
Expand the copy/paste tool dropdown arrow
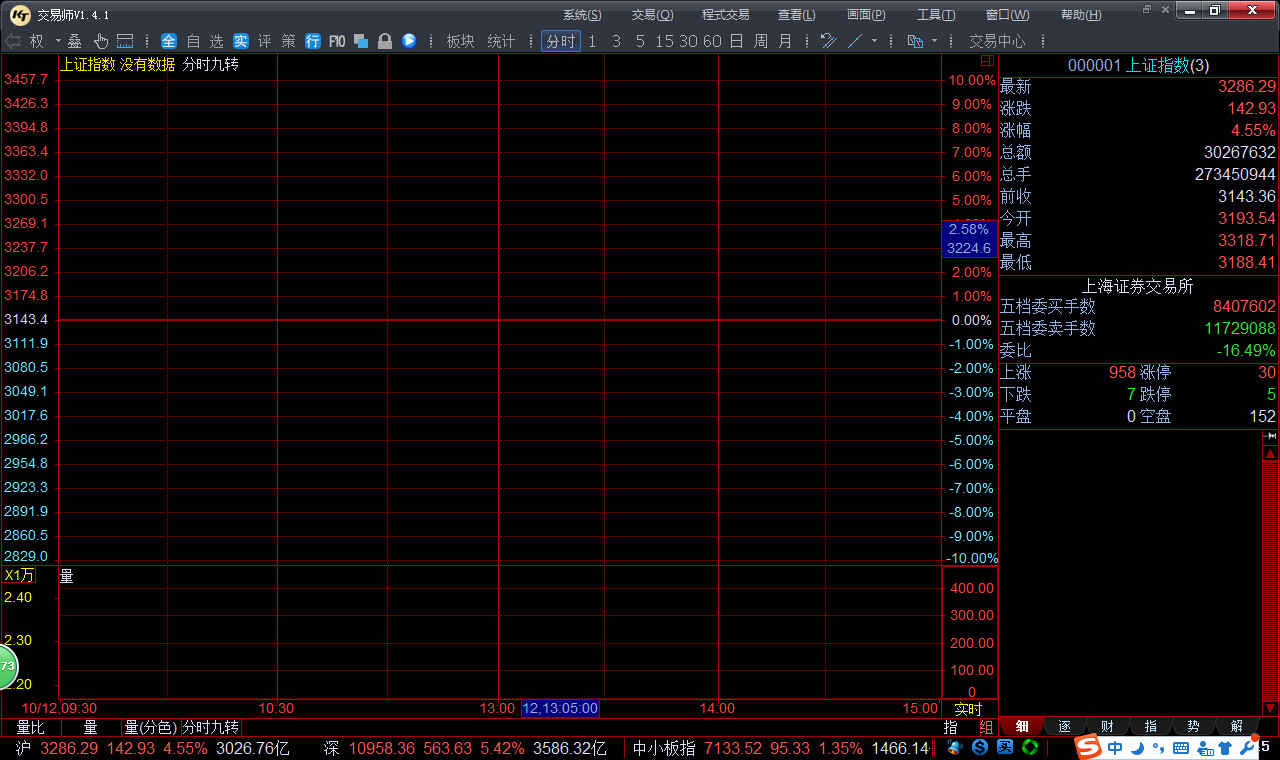pos(934,41)
